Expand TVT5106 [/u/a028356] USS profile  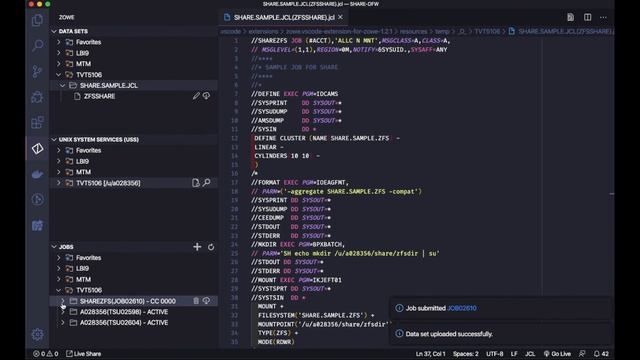click(59, 183)
